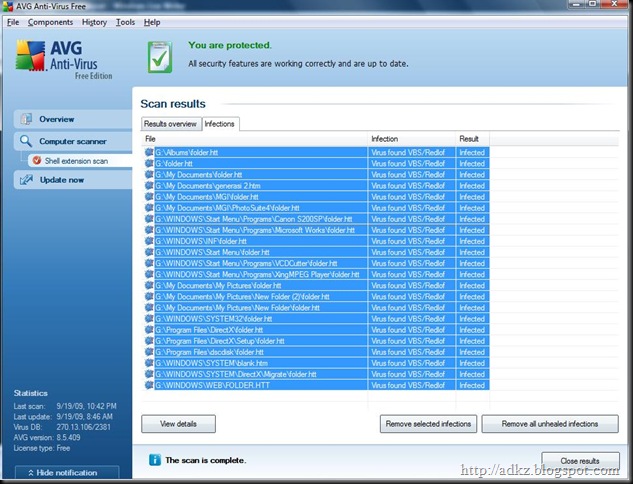Click infection icon for Canon S200SP row
633x484 pixels.
pyautogui.click(x=149, y=219)
